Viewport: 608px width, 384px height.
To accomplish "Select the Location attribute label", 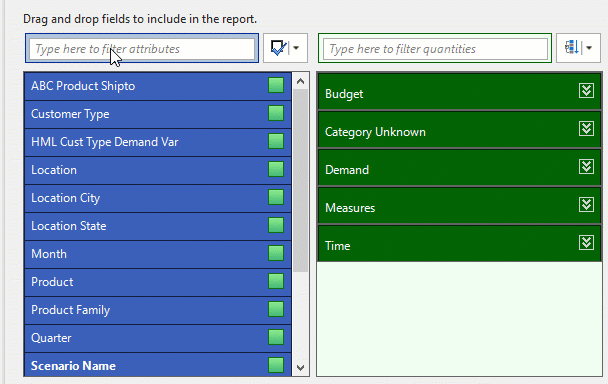I will [54, 170].
